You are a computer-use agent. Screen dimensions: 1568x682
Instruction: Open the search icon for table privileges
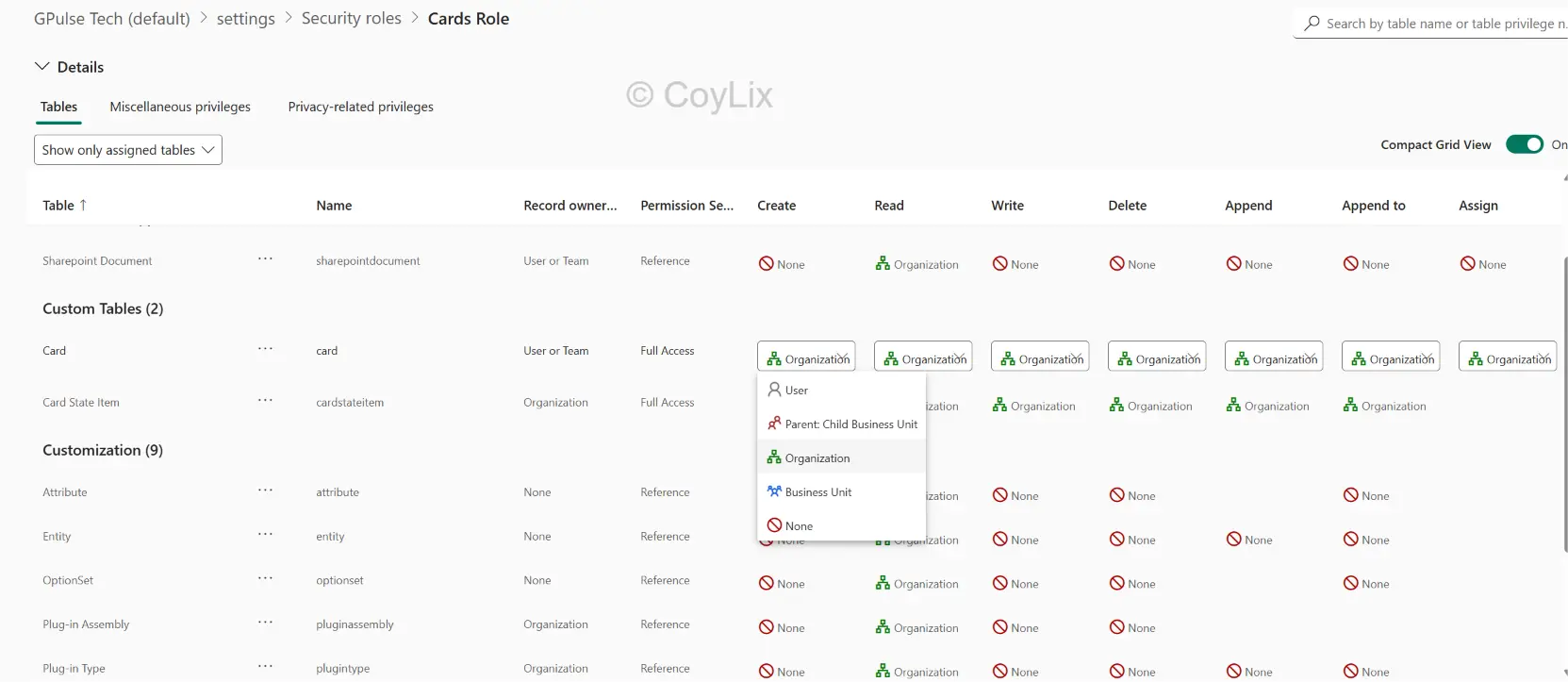point(1312,23)
